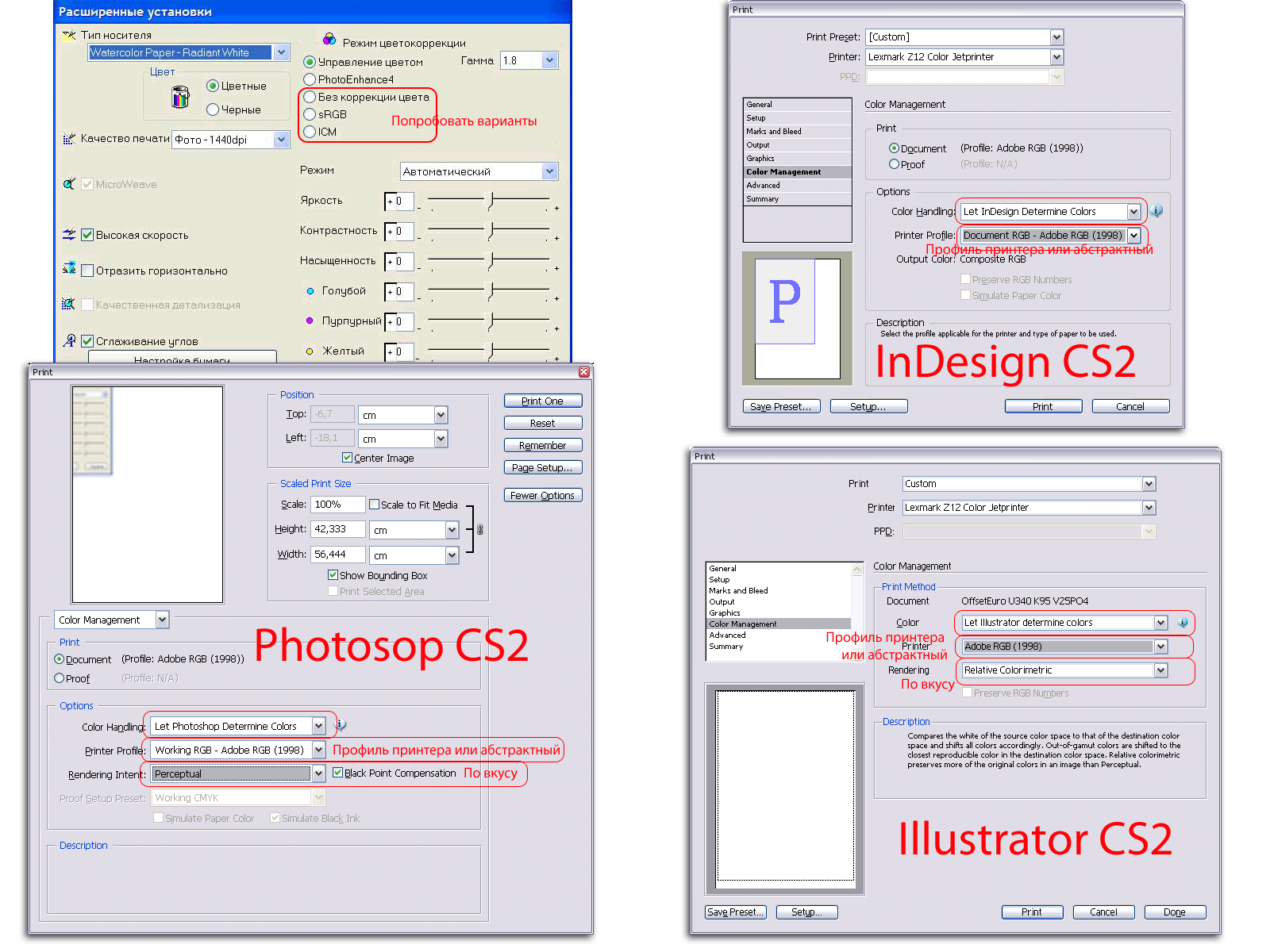Click the MicroWeave icon in Epson dialog
The height and width of the screenshot is (952, 1270).
69,184
